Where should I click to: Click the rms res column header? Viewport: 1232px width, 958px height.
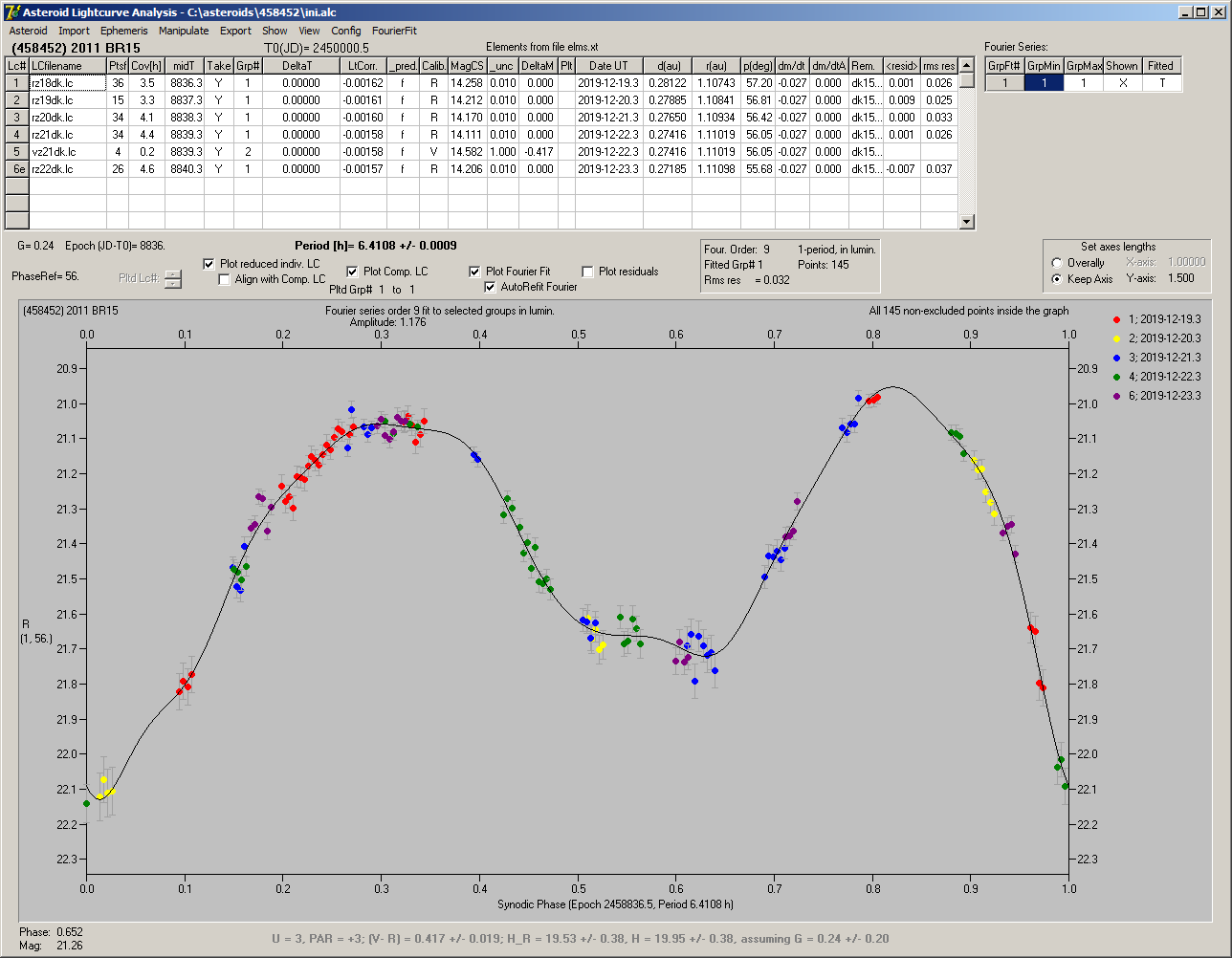(938, 66)
